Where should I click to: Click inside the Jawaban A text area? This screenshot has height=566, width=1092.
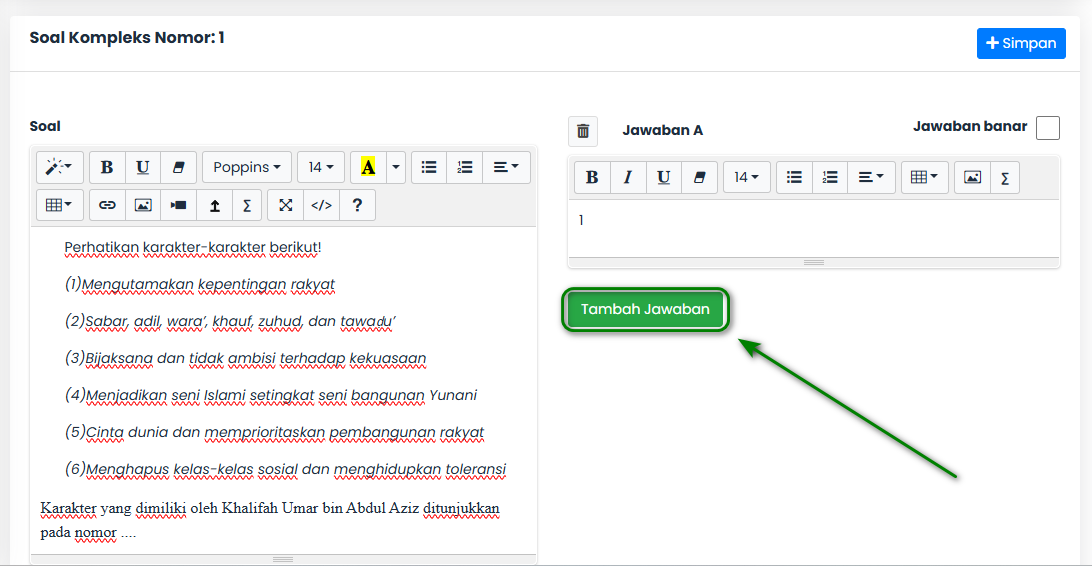click(813, 228)
